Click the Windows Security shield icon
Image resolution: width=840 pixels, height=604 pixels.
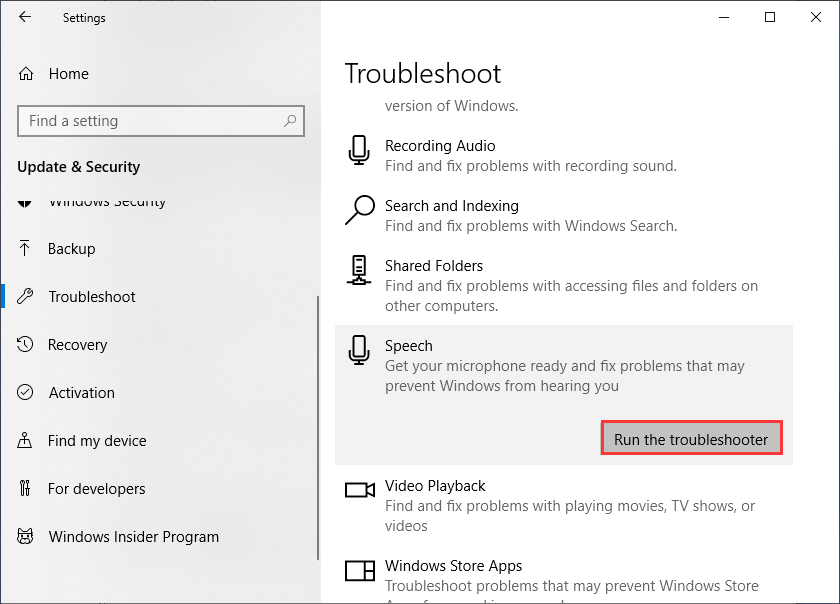point(25,203)
